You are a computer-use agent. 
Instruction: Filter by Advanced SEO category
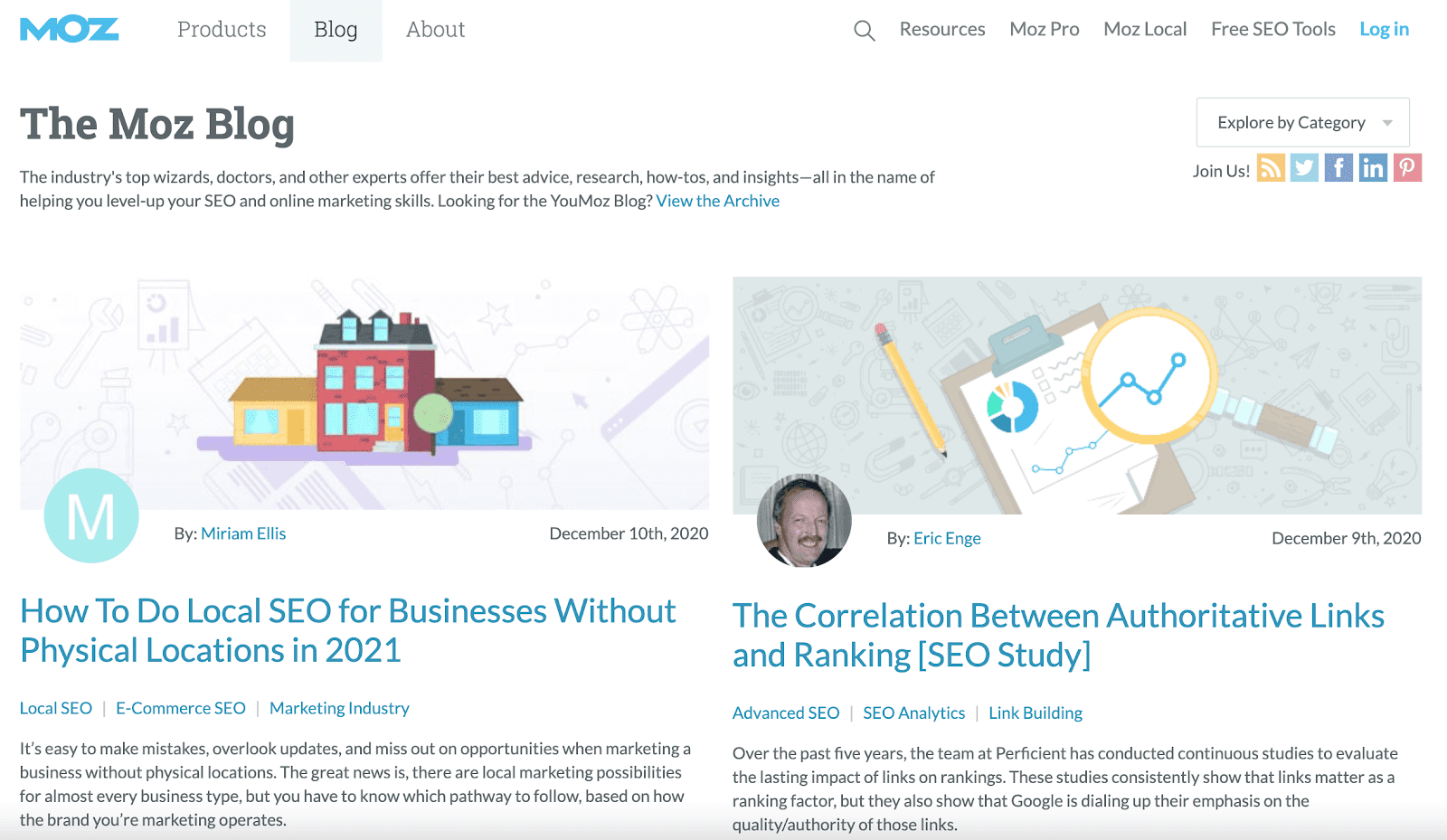(x=786, y=713)
